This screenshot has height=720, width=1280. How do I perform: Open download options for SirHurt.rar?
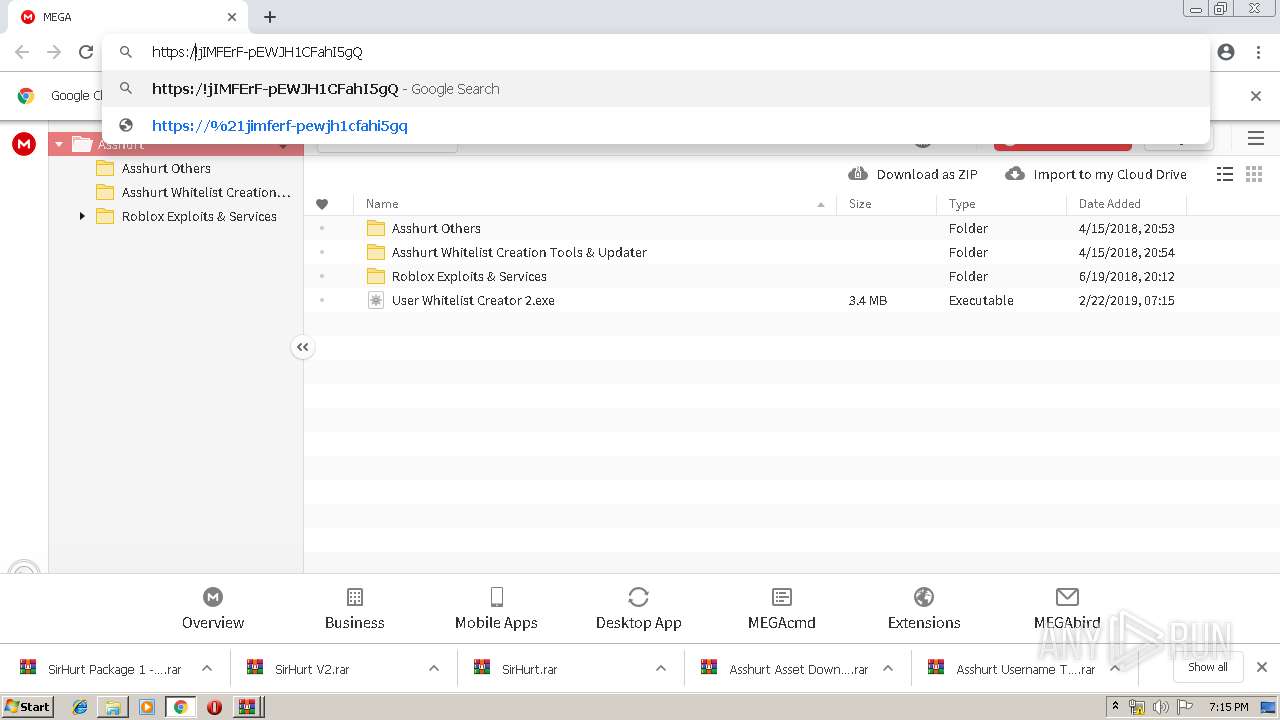point(661,669)
